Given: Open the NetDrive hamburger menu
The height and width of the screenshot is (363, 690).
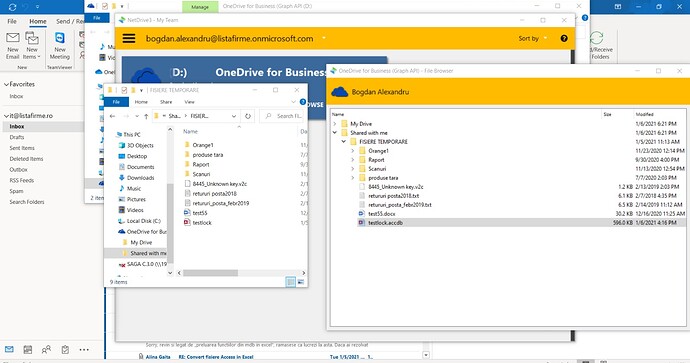Looking at the screenshot, I should click(x=128, y=38).
